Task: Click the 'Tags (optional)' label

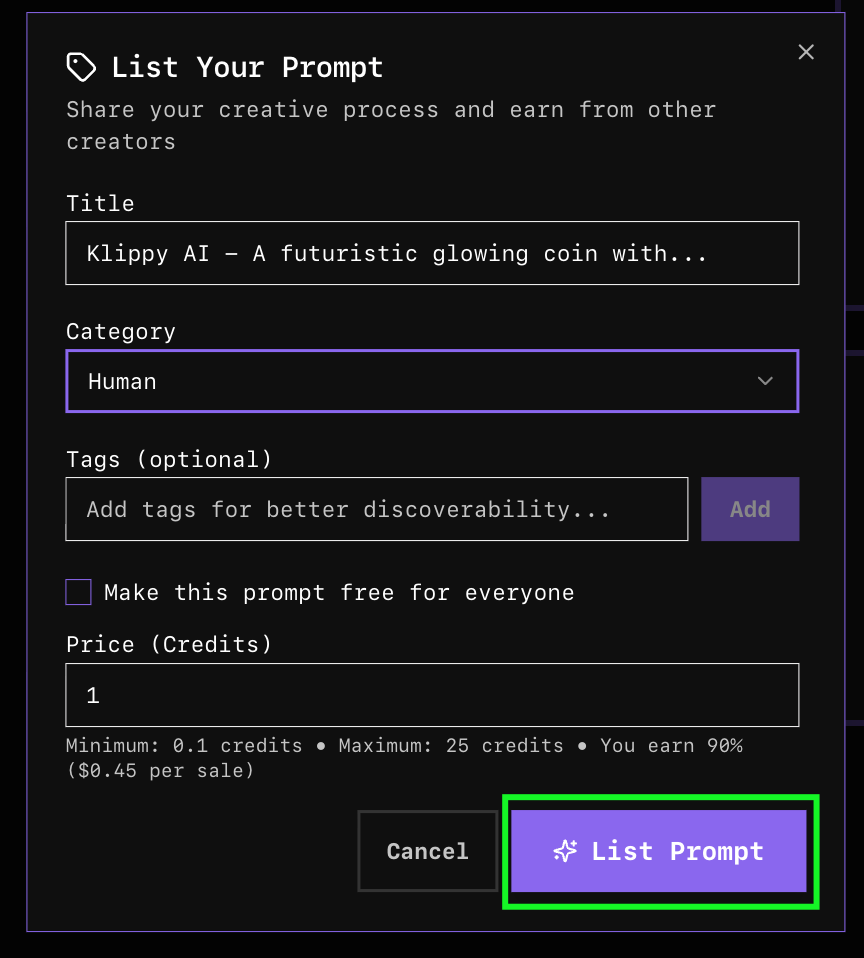Action: [x=169, y=459]
